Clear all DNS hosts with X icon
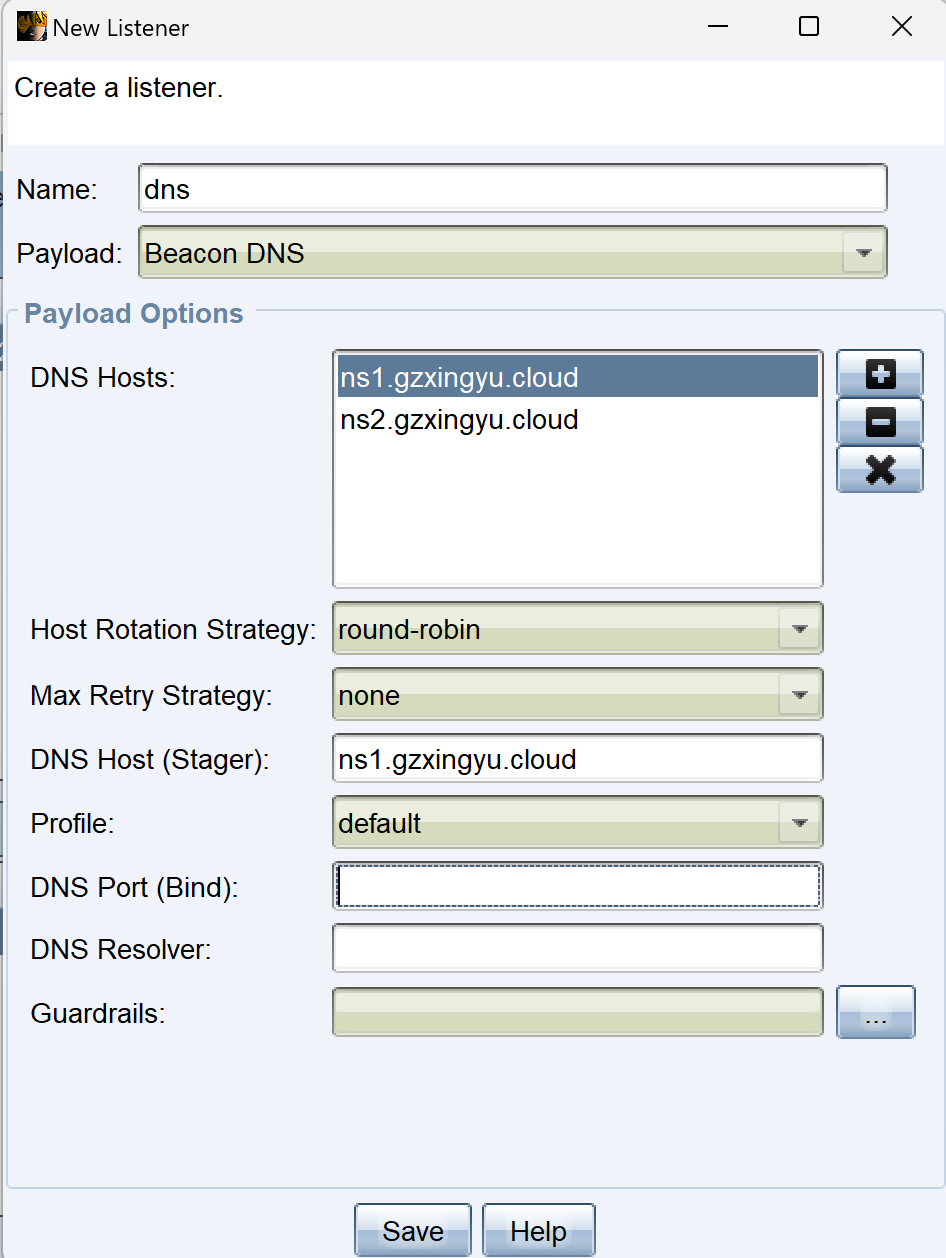The height and width of the screenshot is (1258, 946). (879, 469)
